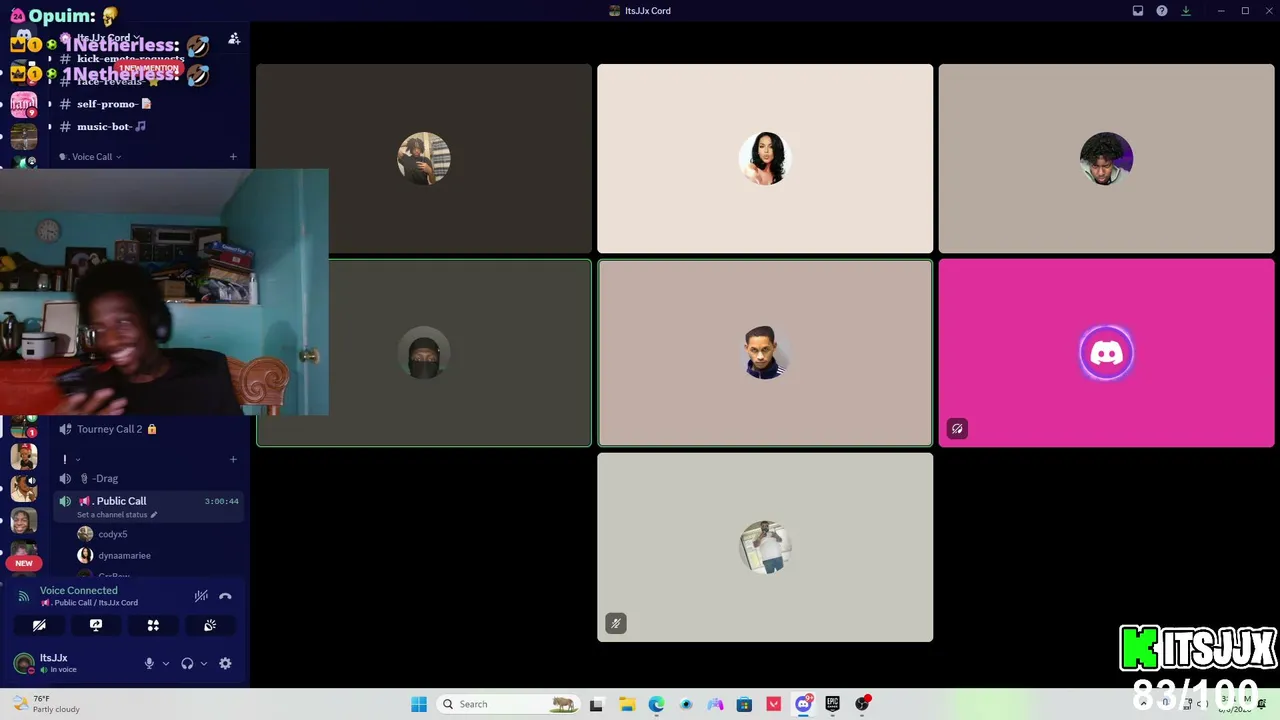Viewport: 1280px width, 720px height.
Task: Open the pink server icon with badge 9
Action: (x=24, y=104)
